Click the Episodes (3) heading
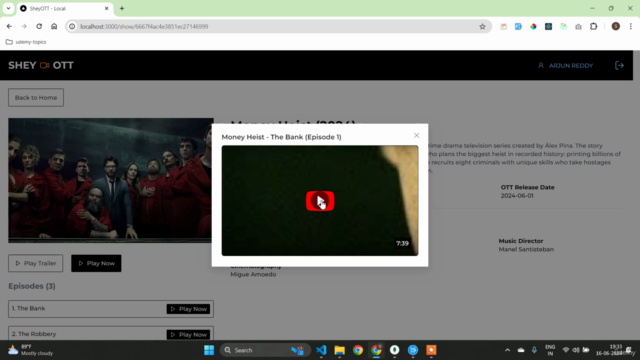 coord(32,286)
